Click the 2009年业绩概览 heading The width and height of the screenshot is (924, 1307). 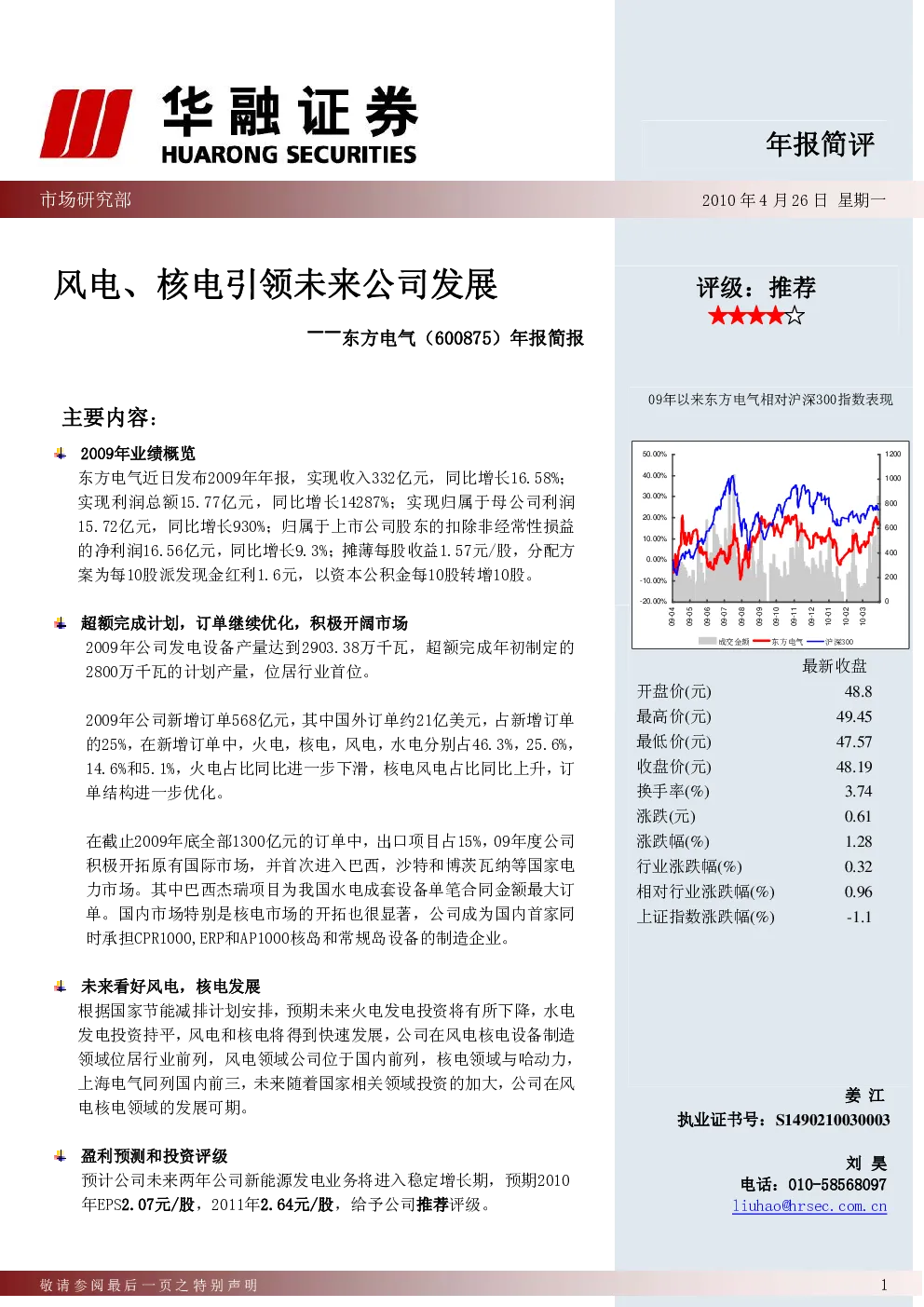(138, 454)
